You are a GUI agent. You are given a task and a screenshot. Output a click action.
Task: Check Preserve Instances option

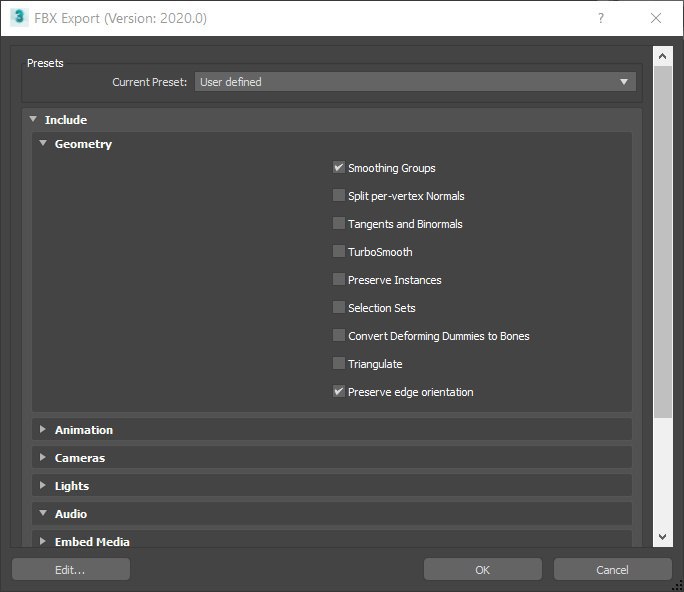pos(339,279)
